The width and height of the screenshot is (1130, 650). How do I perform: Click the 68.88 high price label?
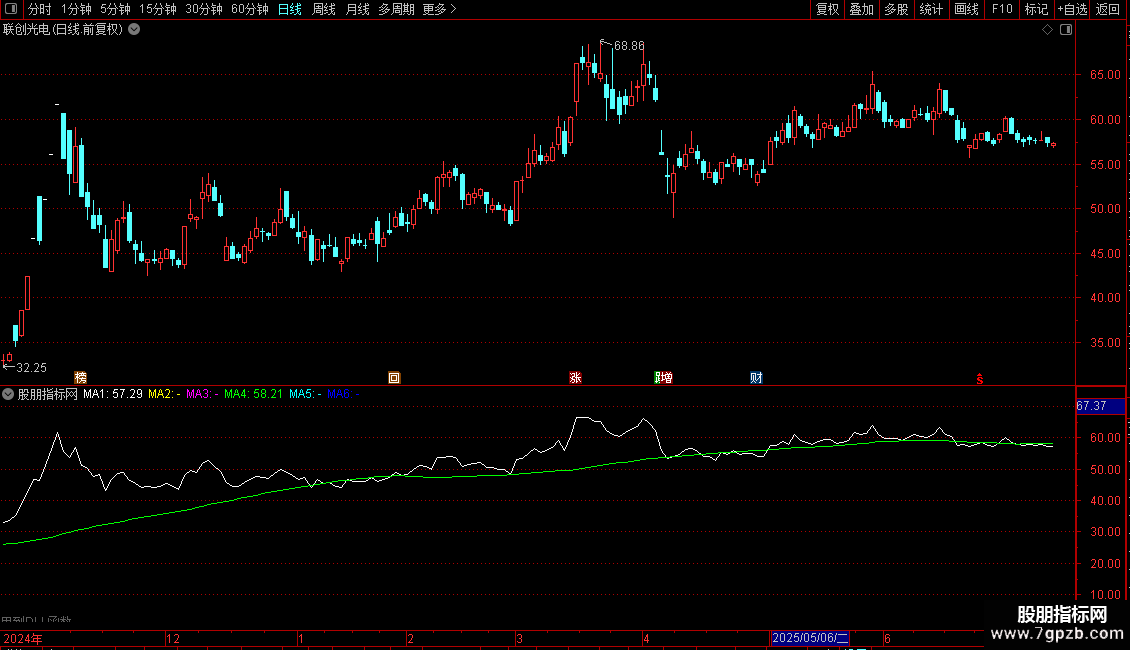point(629,46)
